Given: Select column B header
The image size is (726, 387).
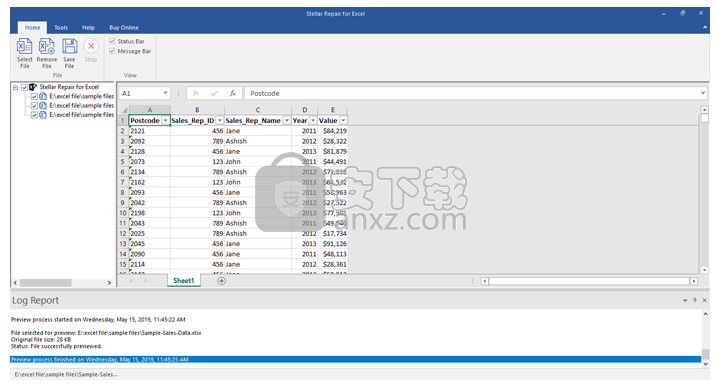Looking at the screenshot, I should point(197,110).
